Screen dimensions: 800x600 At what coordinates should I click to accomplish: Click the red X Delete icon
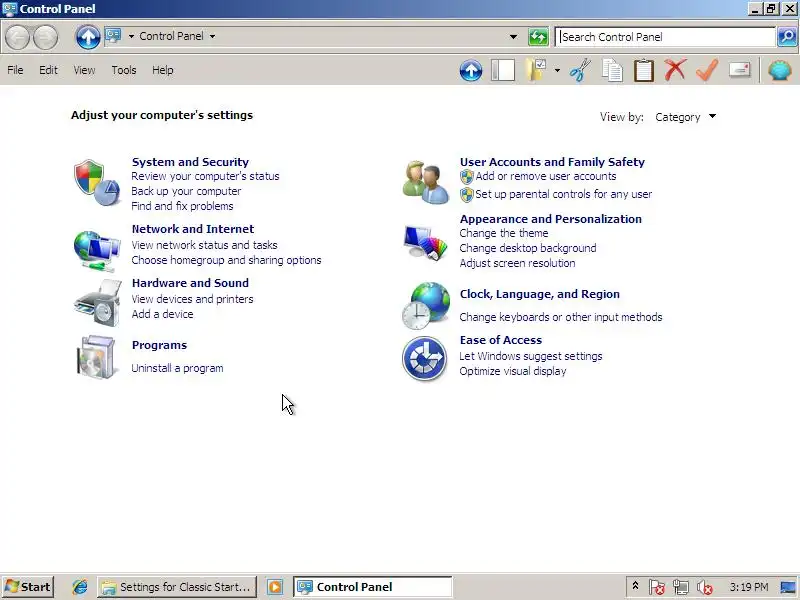click(x=676, y=70)
